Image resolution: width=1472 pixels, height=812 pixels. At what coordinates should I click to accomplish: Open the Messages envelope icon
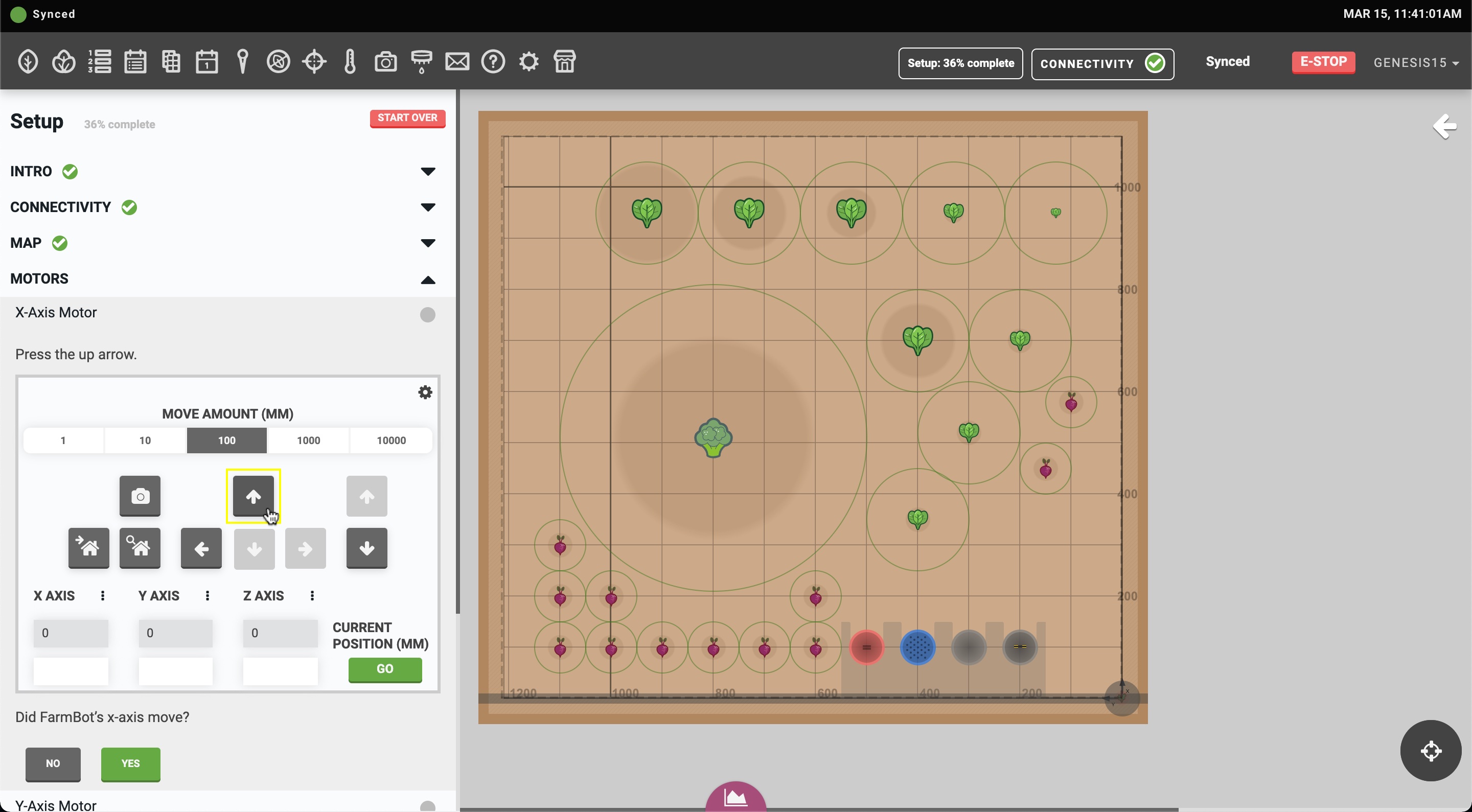click(457, 62)
